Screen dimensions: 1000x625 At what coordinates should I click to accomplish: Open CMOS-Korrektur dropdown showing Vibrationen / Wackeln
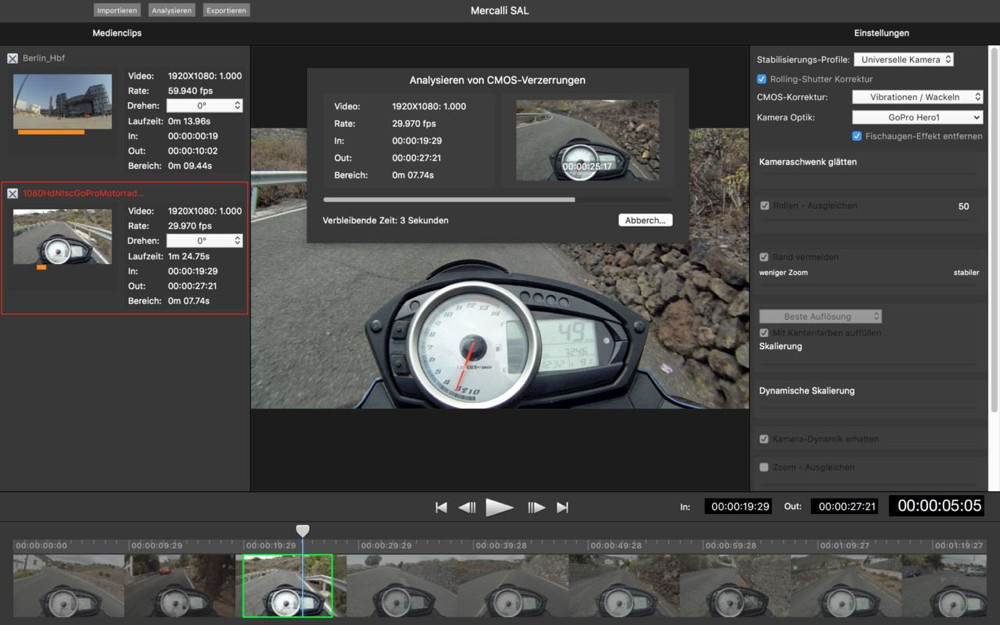tap(917, 98)
